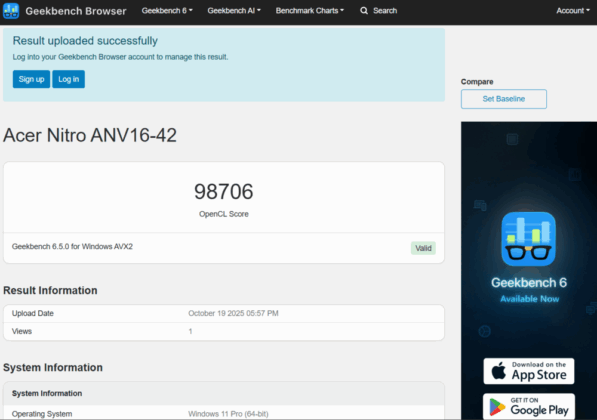Click the Acer Nitro ANV16-42 heading

tap(90, 135)
